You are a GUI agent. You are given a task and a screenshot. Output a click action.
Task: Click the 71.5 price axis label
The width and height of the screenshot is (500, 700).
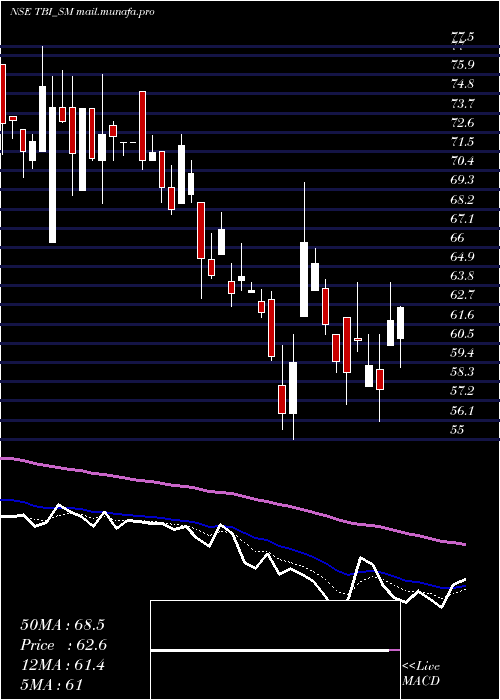pyautogui.click(x=463, y=142)
